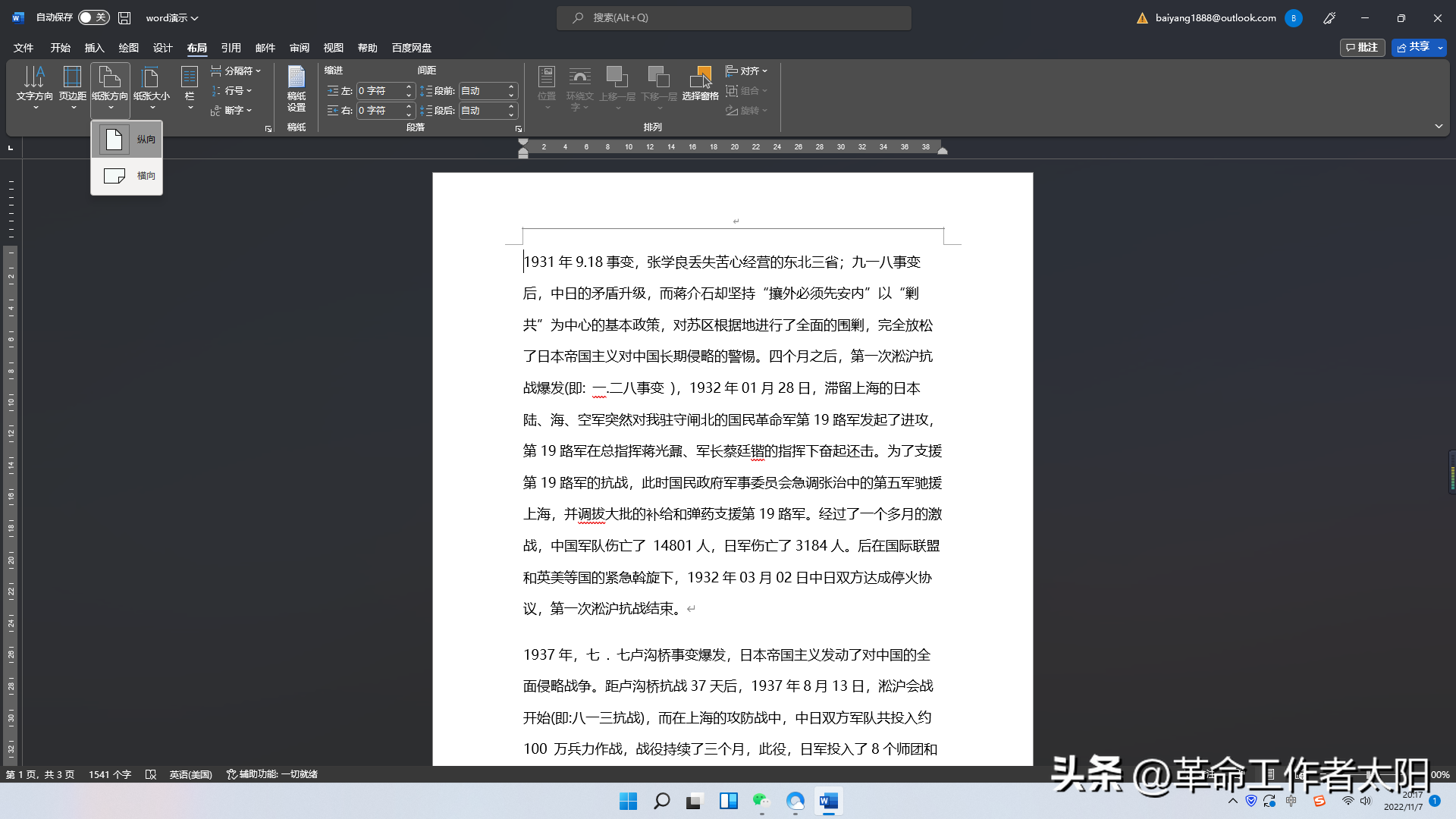Open the 对齐 align dropdown

tap(747, 71)
